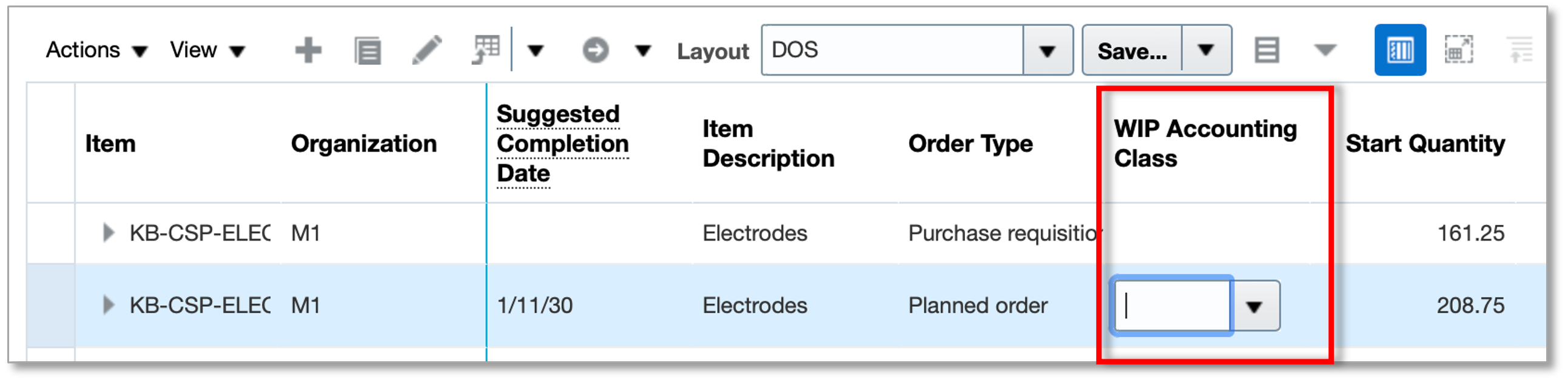Screen dimensions: 1568x383
Task: Open the Actions menu
Action: point(96,50)
